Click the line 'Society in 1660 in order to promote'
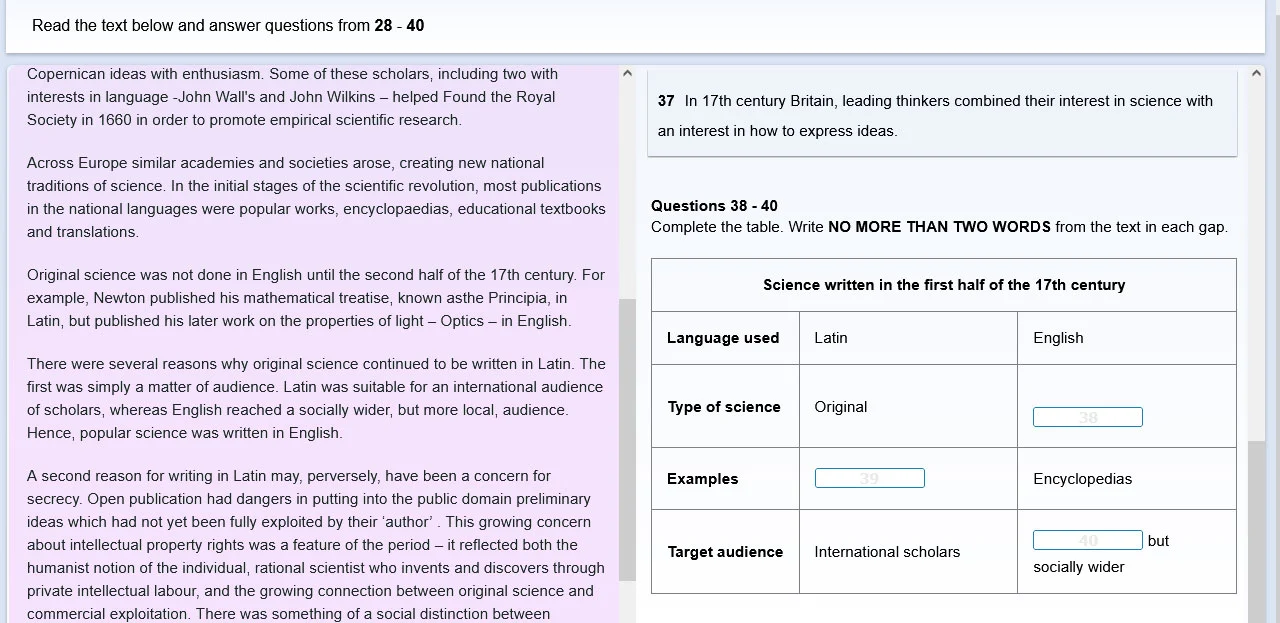The height and width of the screenshot is (623, 1280). click(244, 120)
